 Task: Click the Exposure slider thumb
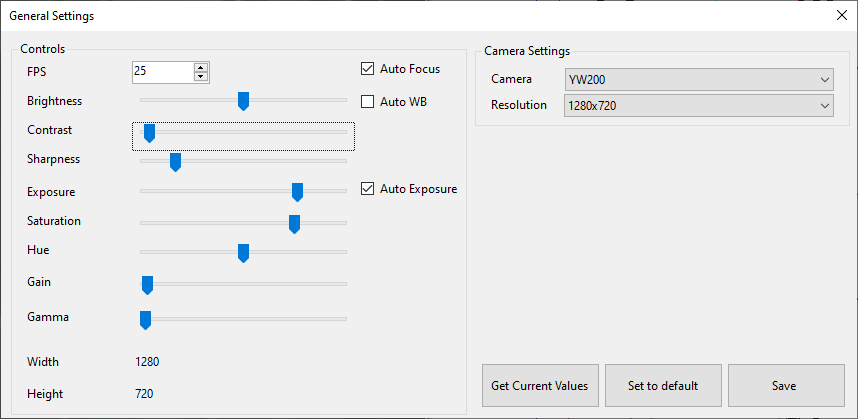coord(297,193)
